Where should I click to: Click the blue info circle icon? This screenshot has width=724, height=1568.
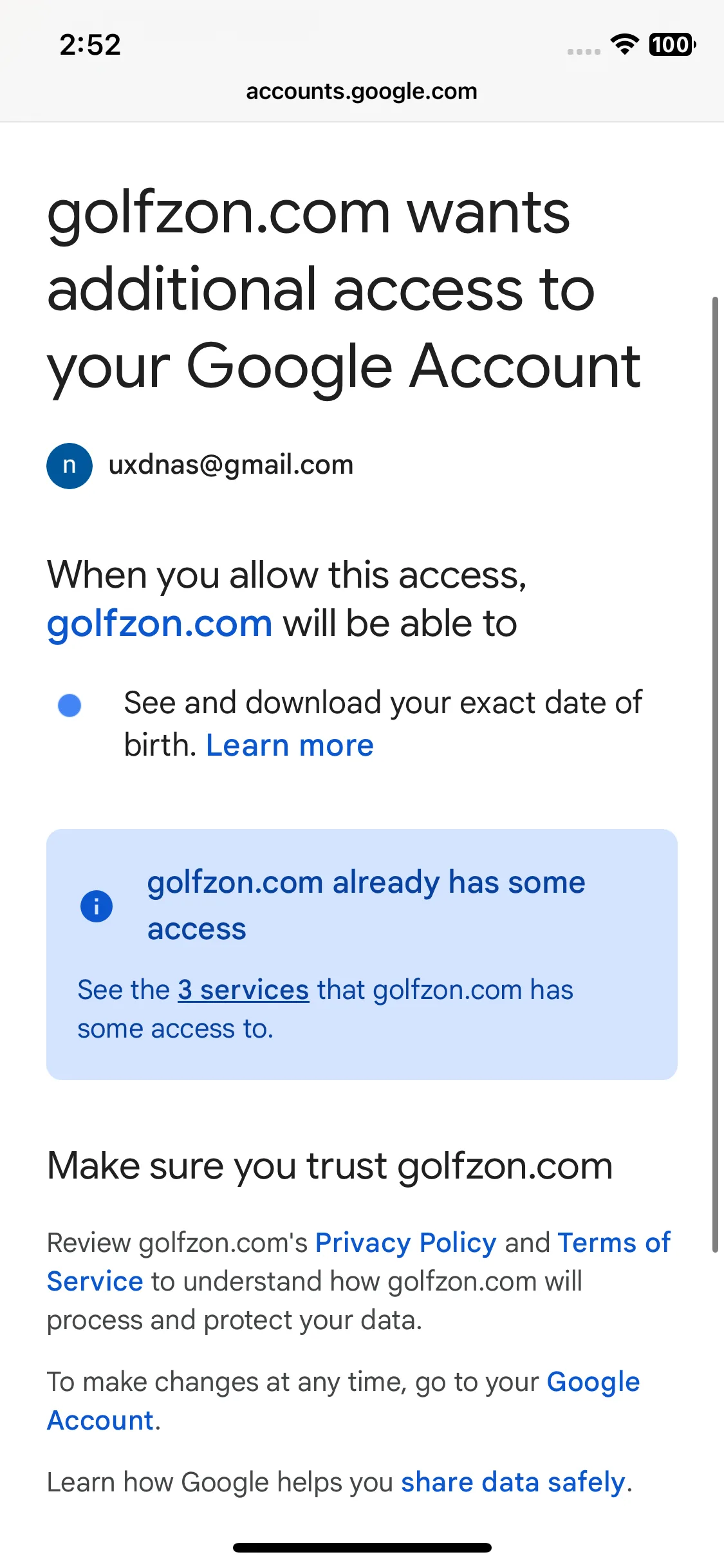tap(97, 906)
